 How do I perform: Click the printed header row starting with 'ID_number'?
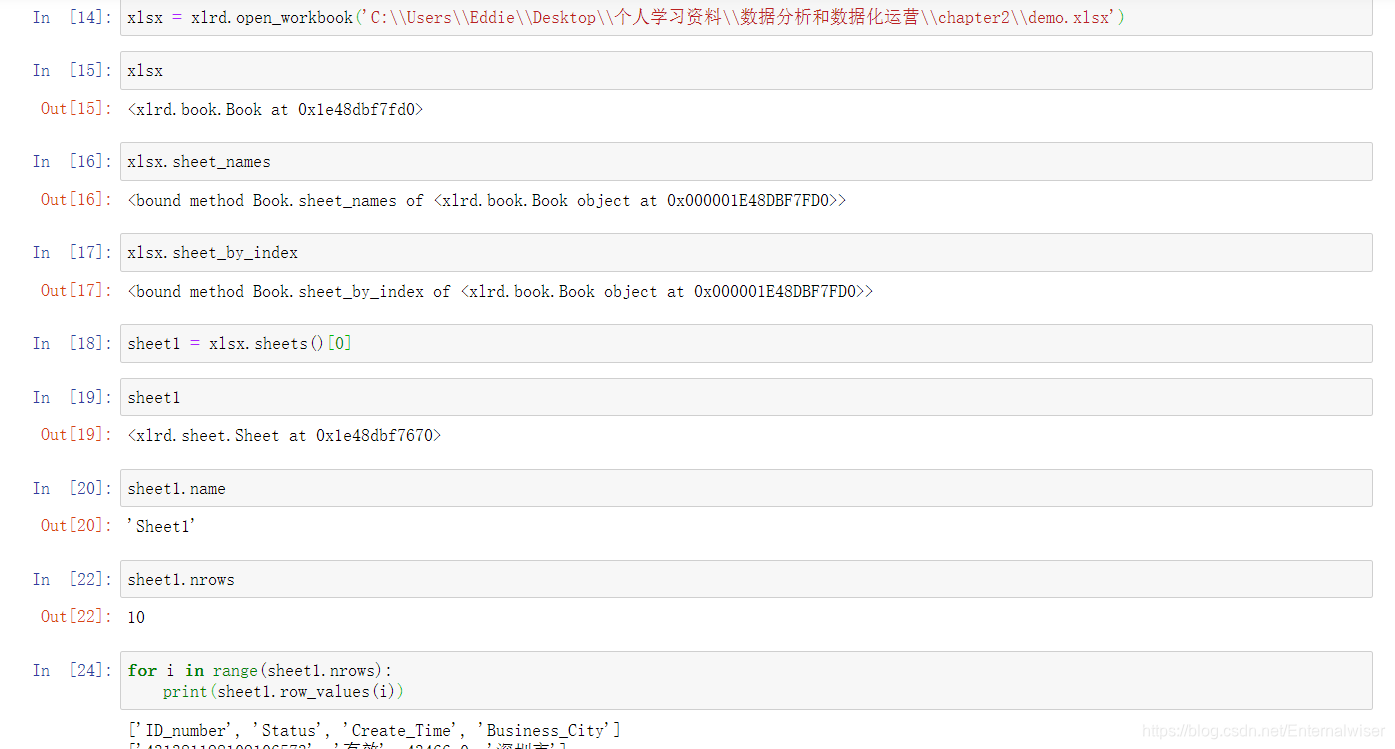click(374, 730)
